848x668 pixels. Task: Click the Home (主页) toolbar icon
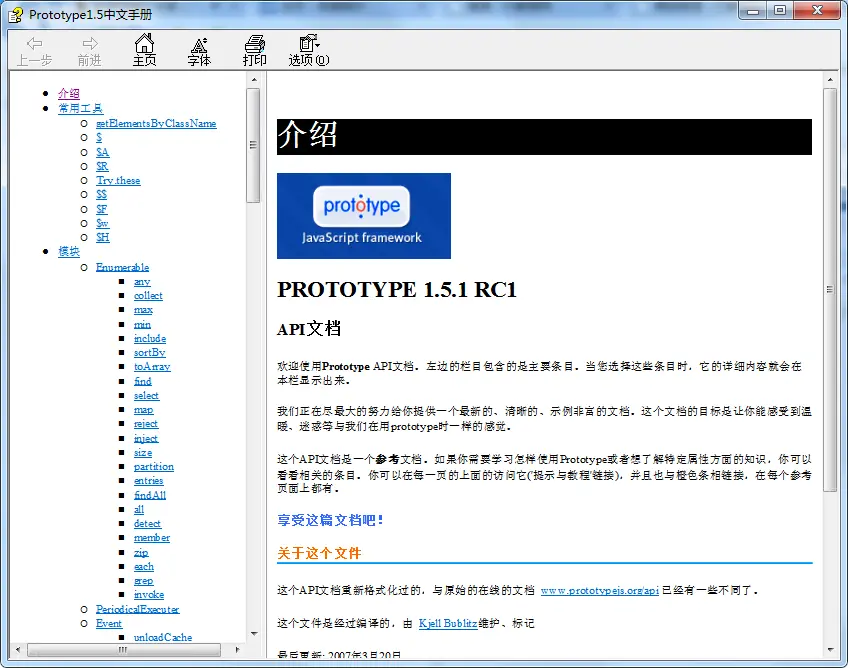click(144, 44)
